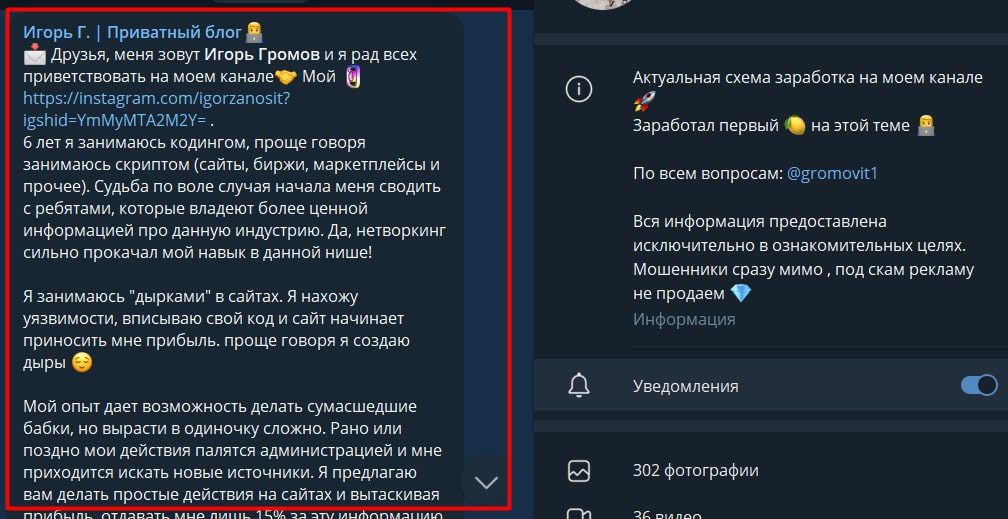Click the info circle icon
Screen dimensions: 1008x519
(x=579, y=89)
